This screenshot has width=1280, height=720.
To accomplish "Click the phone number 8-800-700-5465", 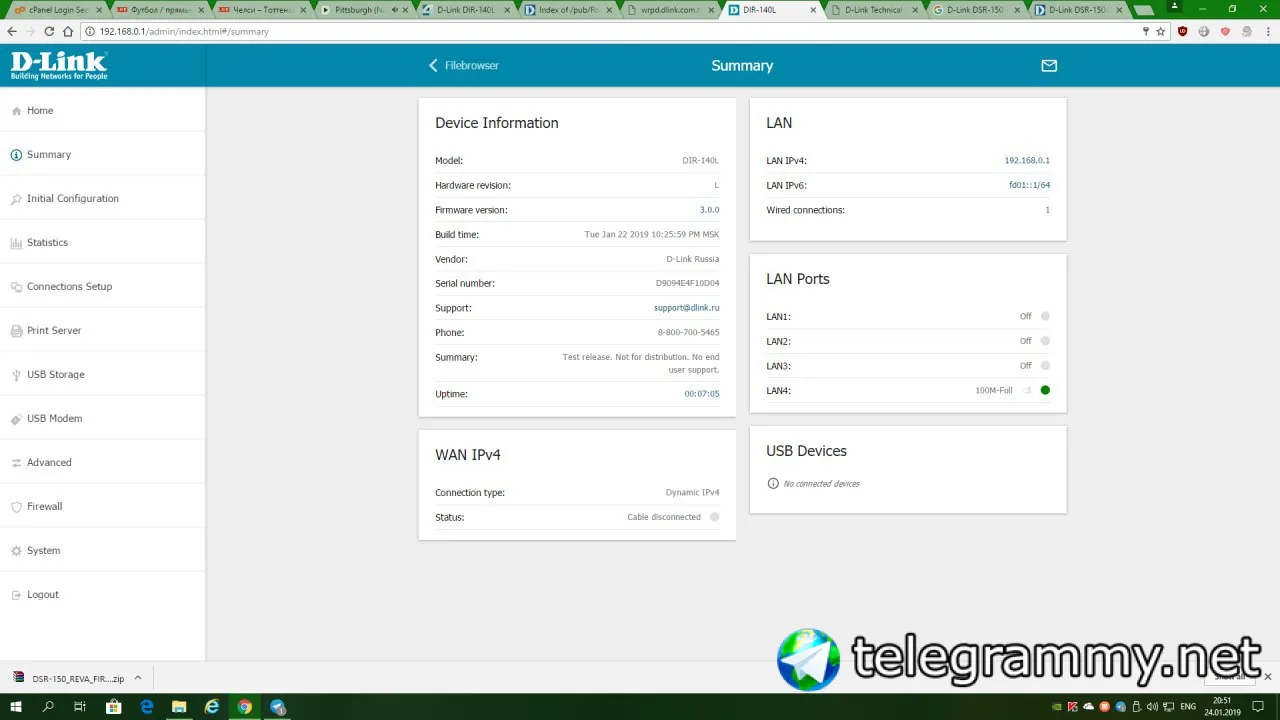I will click(688, 333).
